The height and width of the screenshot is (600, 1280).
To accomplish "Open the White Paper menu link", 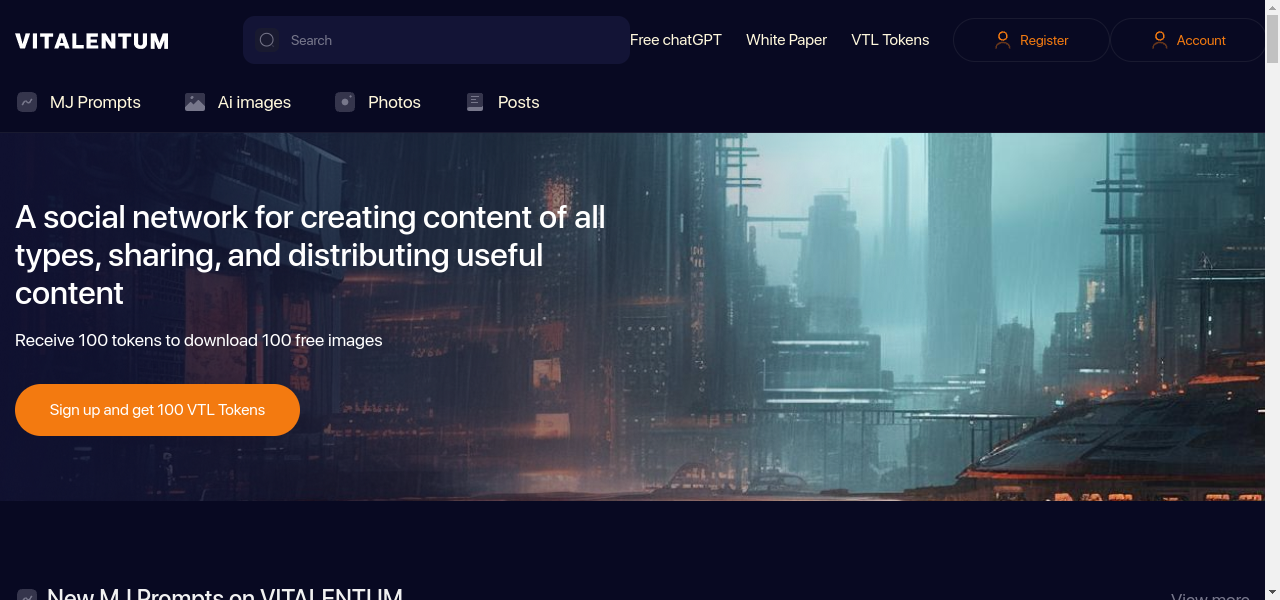I will click(x=786, y=40).
